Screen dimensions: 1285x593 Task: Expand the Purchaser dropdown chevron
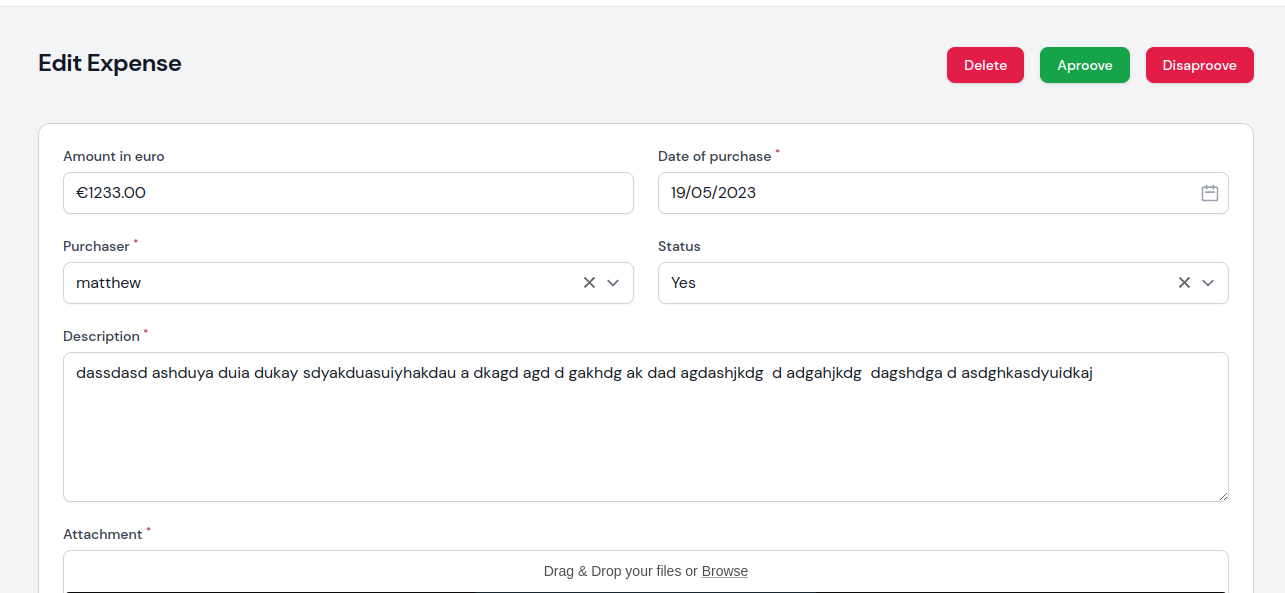click(613, 283)
